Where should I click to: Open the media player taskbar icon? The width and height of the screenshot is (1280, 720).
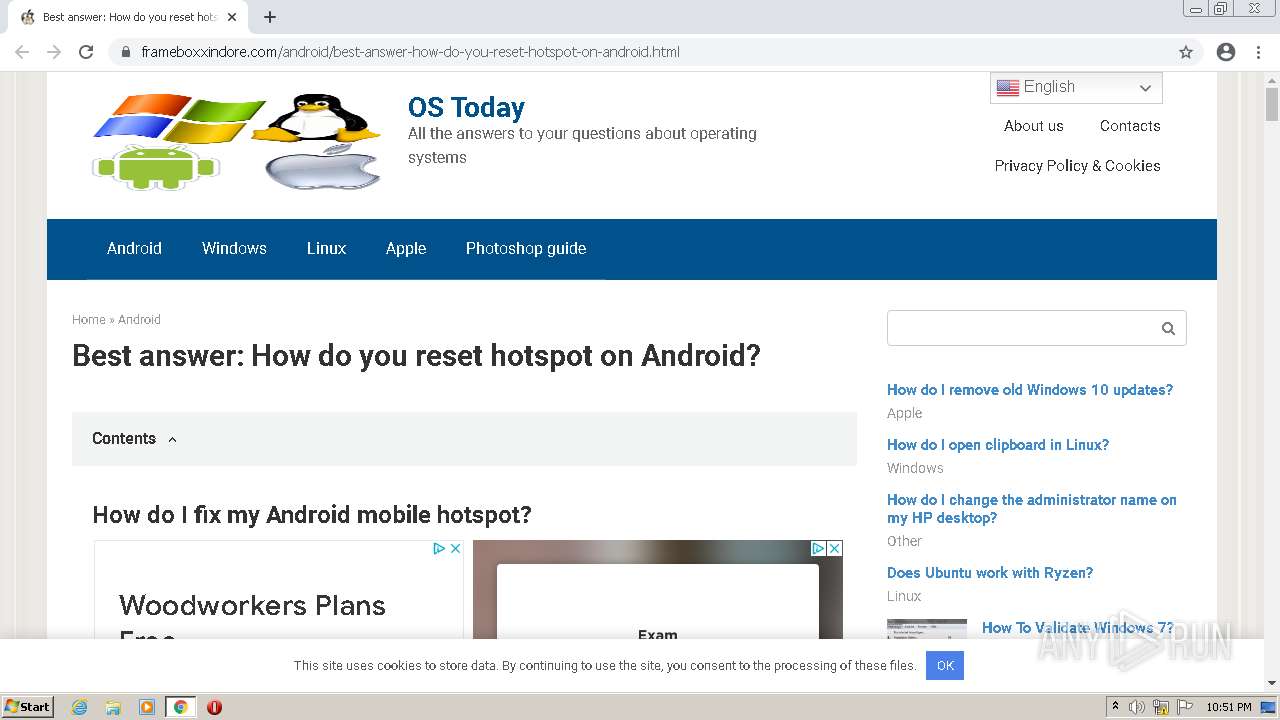tap(147, 707)
